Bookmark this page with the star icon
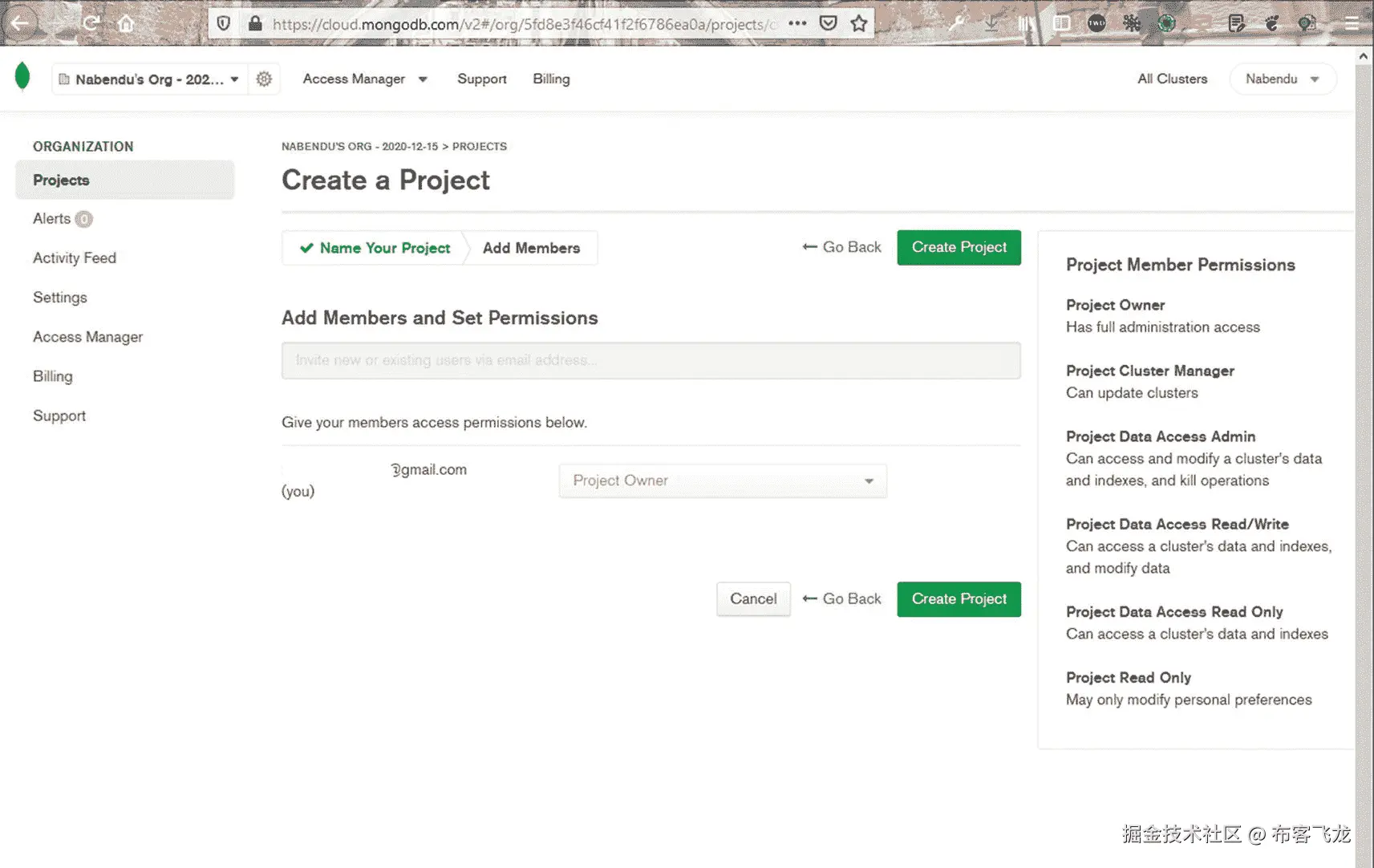The height and width of the screenshot is (868, 1374). (x=859, y=23)
